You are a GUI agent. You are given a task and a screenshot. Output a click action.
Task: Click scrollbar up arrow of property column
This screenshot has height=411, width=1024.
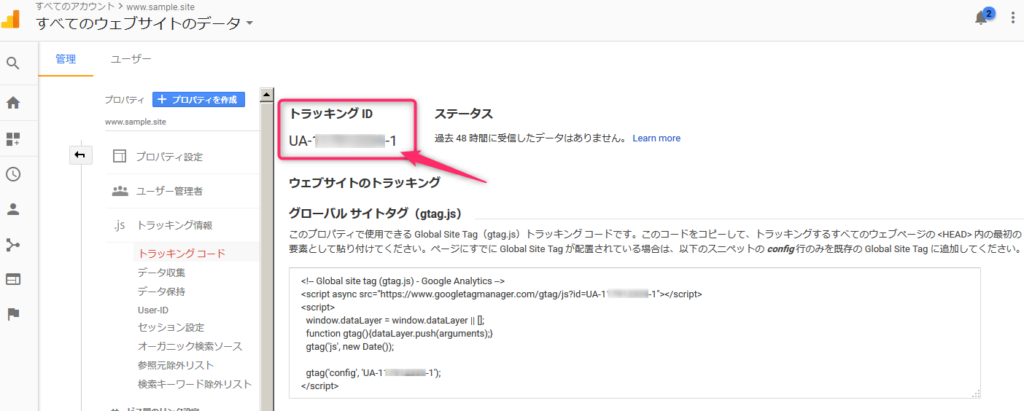pos(266,95)
